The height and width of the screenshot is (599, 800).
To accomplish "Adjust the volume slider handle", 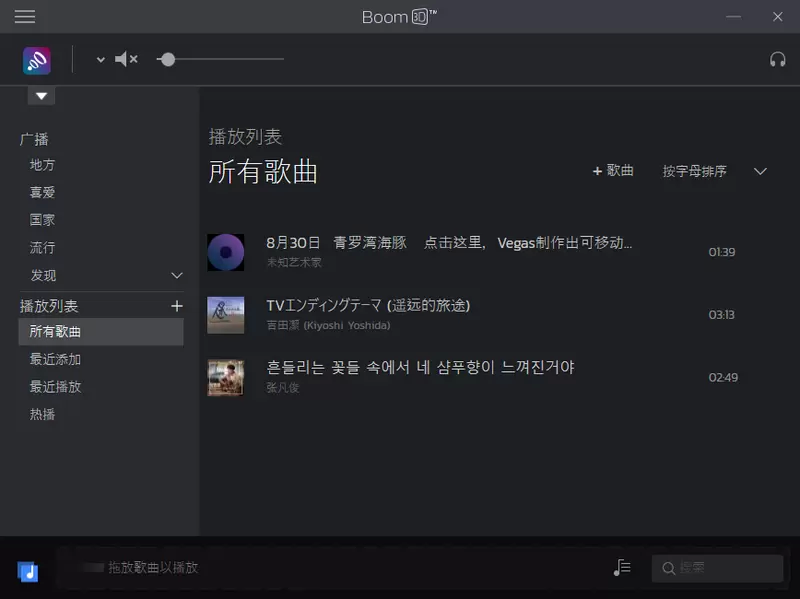I will 168,60.
